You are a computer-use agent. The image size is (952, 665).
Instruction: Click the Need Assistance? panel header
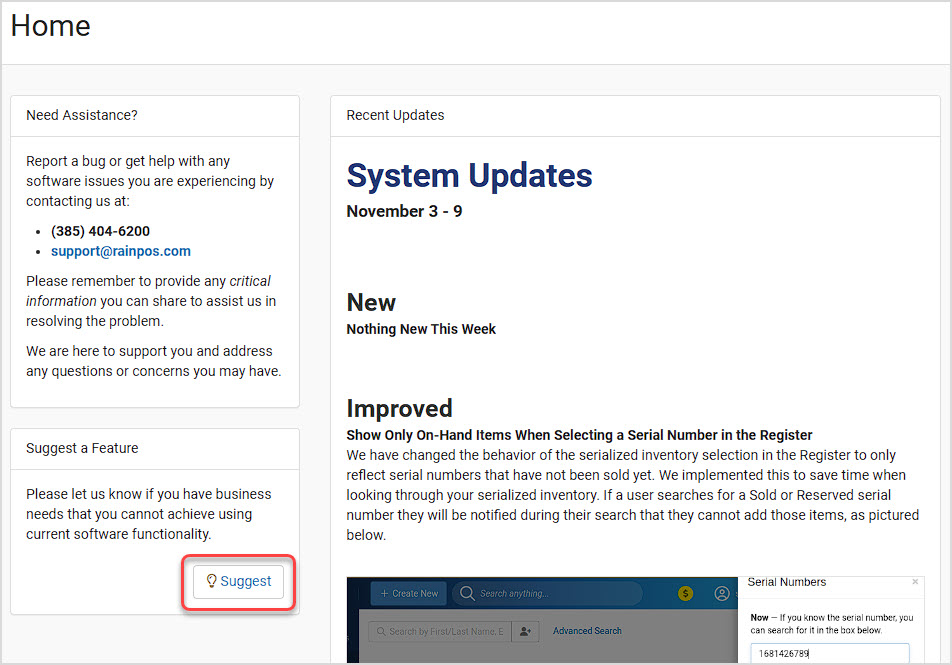coord(155,115)
